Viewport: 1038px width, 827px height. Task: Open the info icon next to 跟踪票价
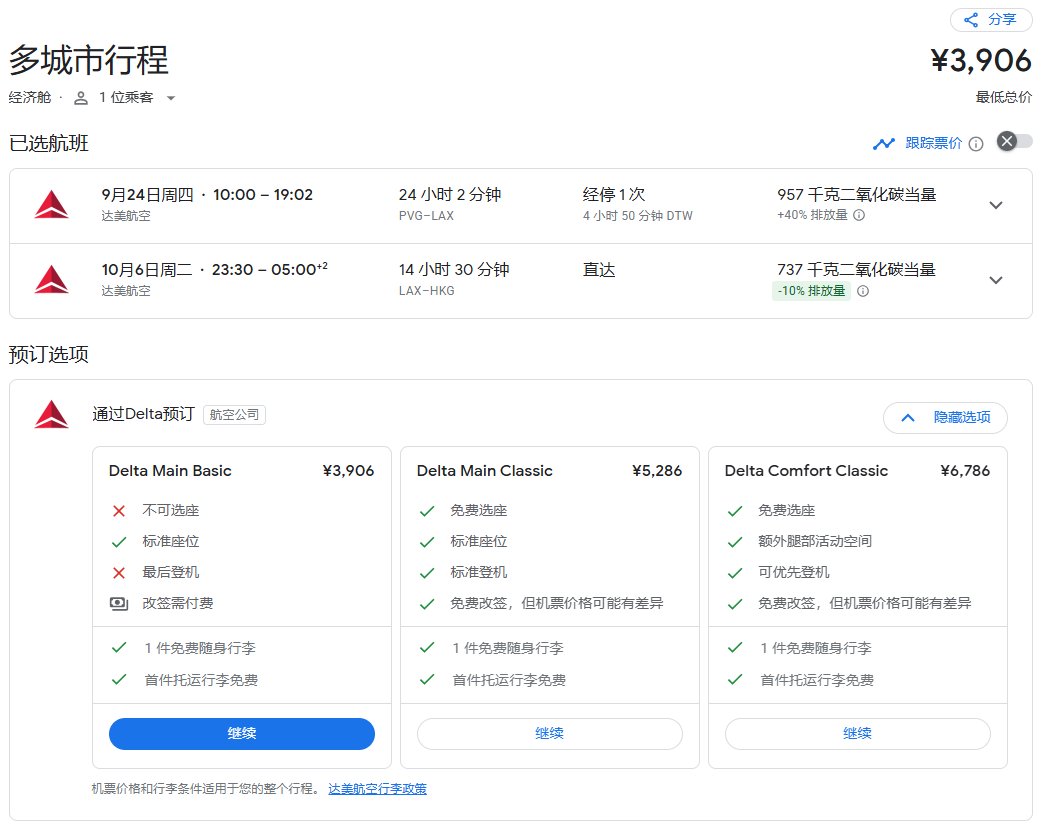(975, 143)
